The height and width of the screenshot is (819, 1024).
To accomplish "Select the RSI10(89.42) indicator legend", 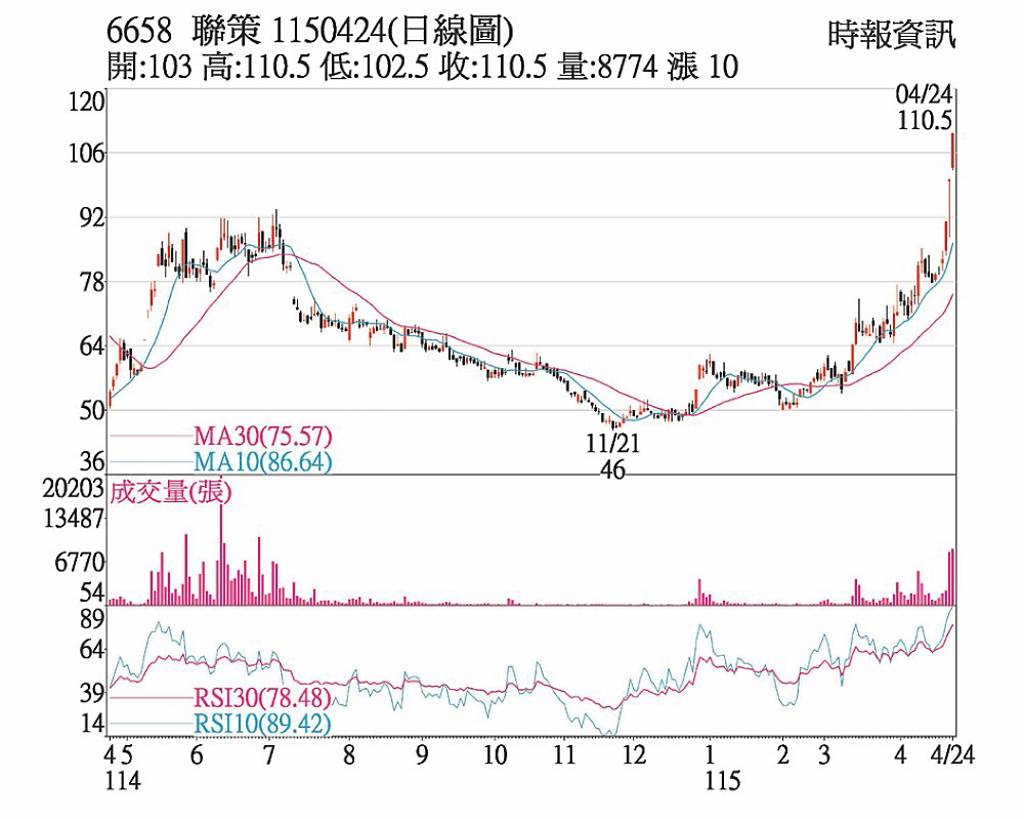I will [x=262, y=723].
